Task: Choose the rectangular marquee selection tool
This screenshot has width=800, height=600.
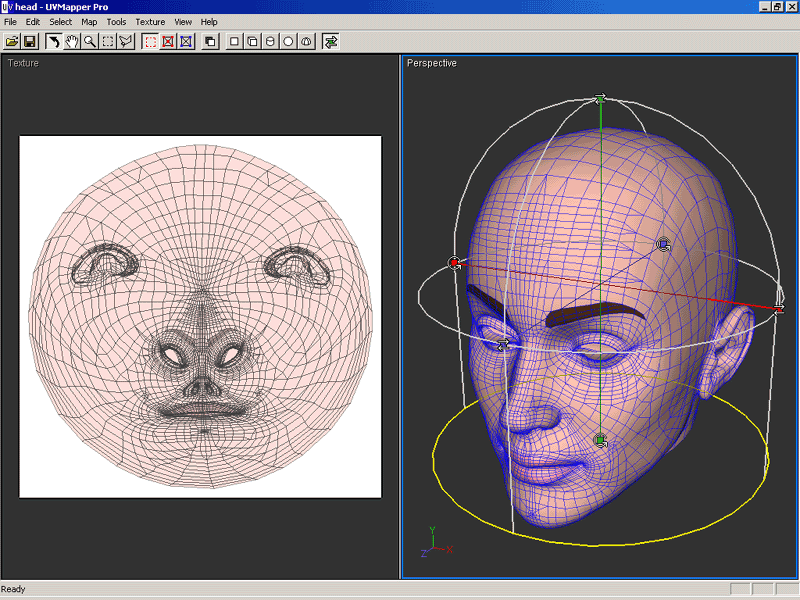Action: (x=108, y=41)
